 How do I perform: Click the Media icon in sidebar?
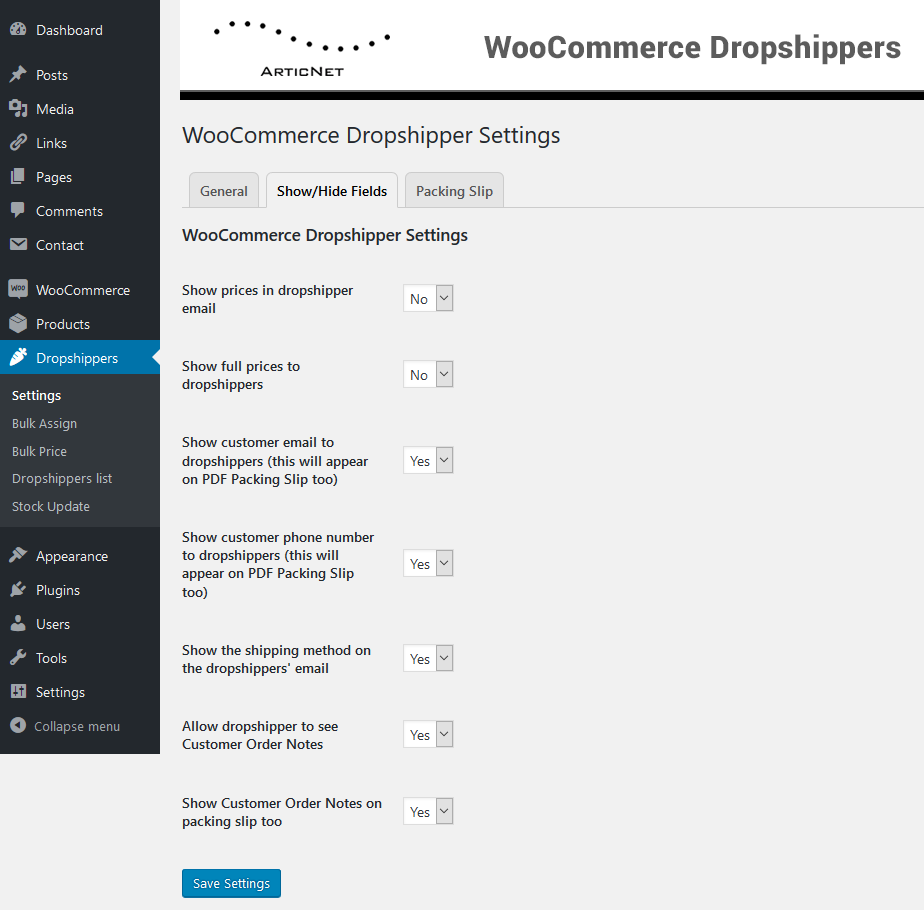pos(18,108)
